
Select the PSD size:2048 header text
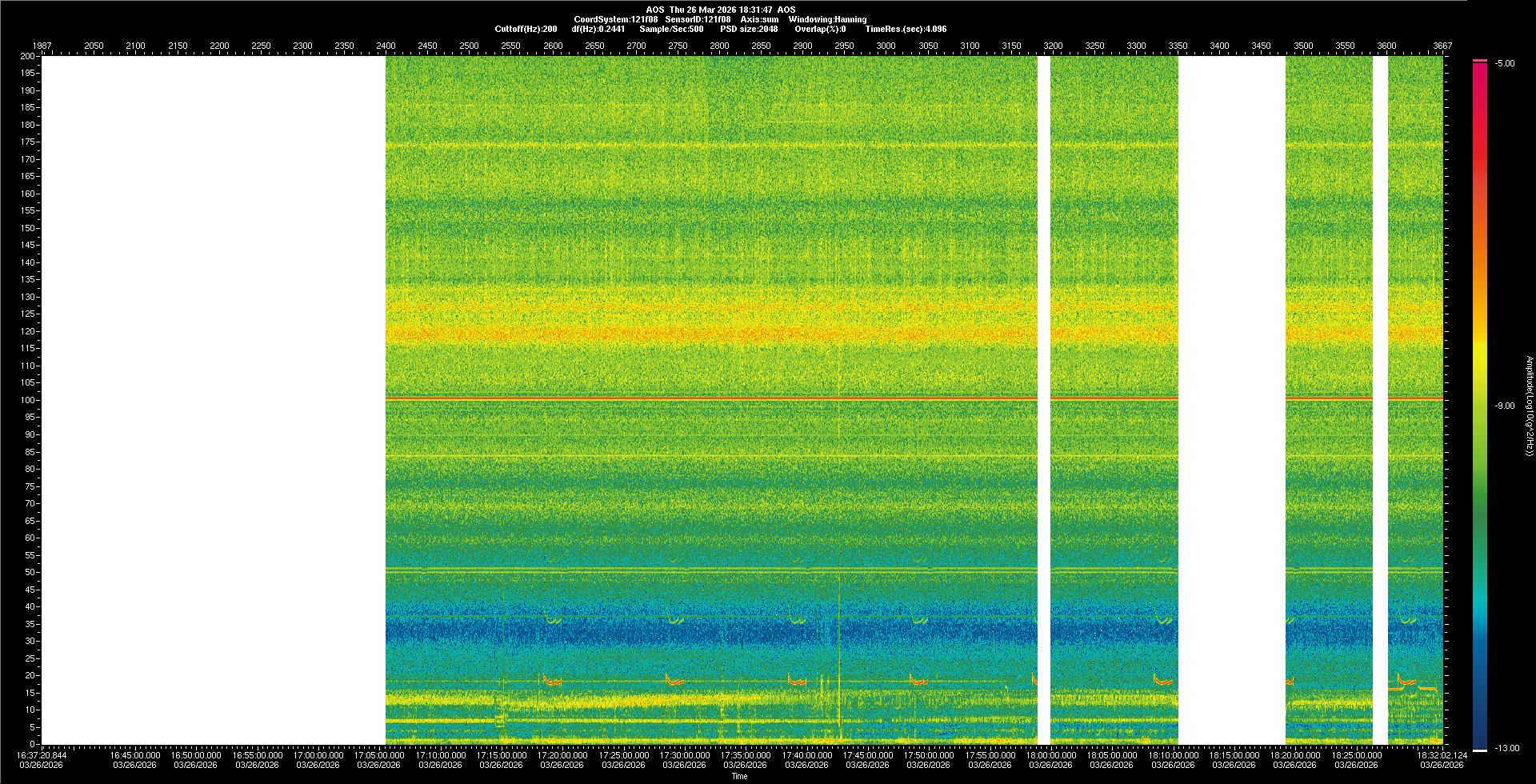pyautogui.click(x=749, y=29)
